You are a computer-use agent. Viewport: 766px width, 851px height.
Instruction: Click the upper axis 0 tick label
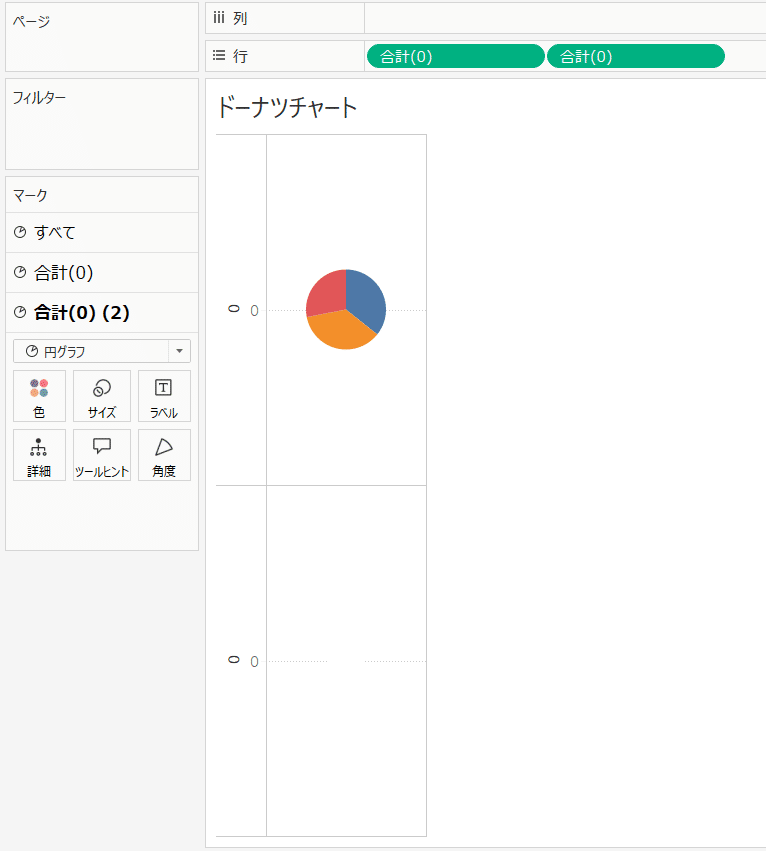pos(254,311)
